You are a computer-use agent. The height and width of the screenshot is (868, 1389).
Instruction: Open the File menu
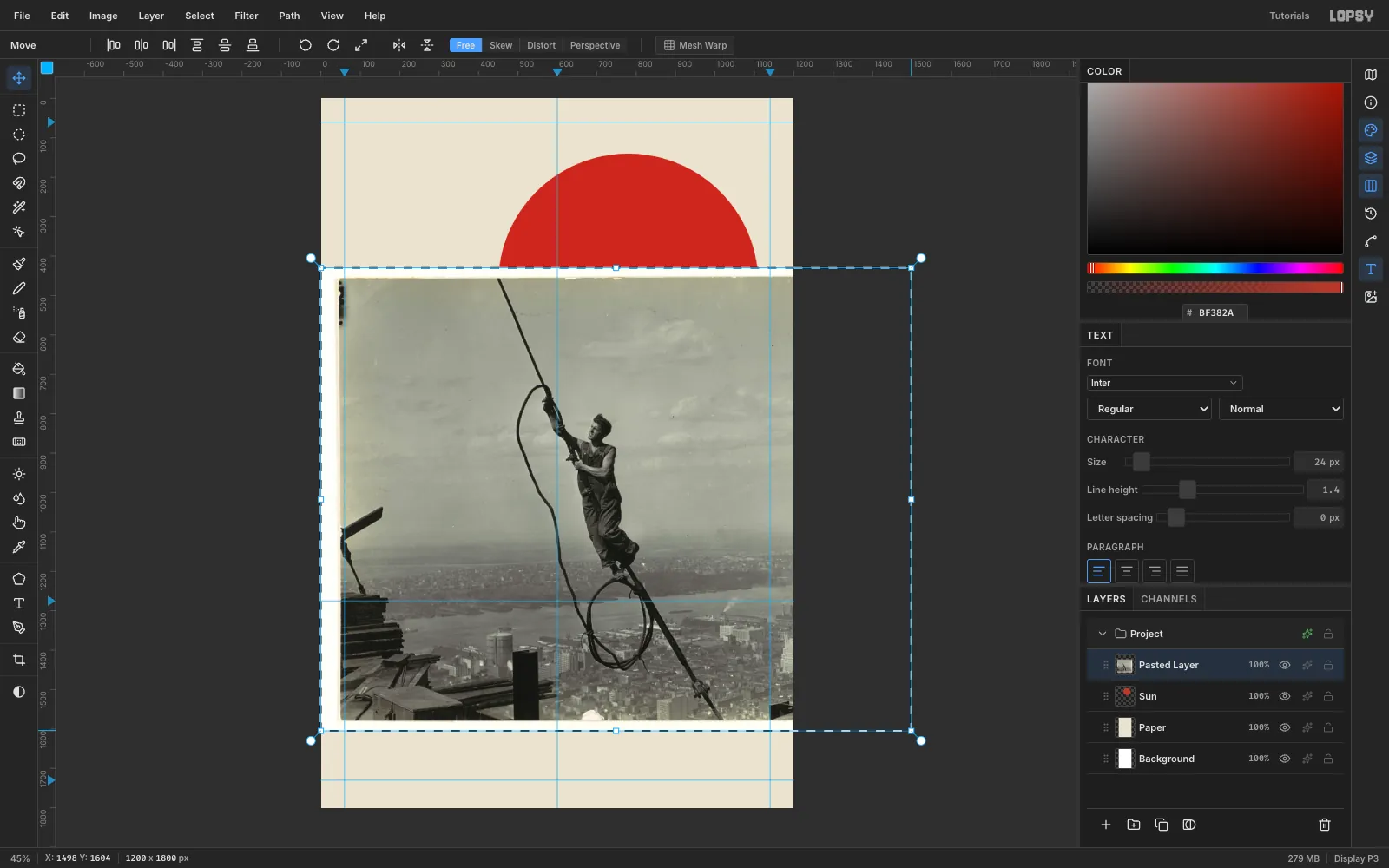click(x=22, y=16)
